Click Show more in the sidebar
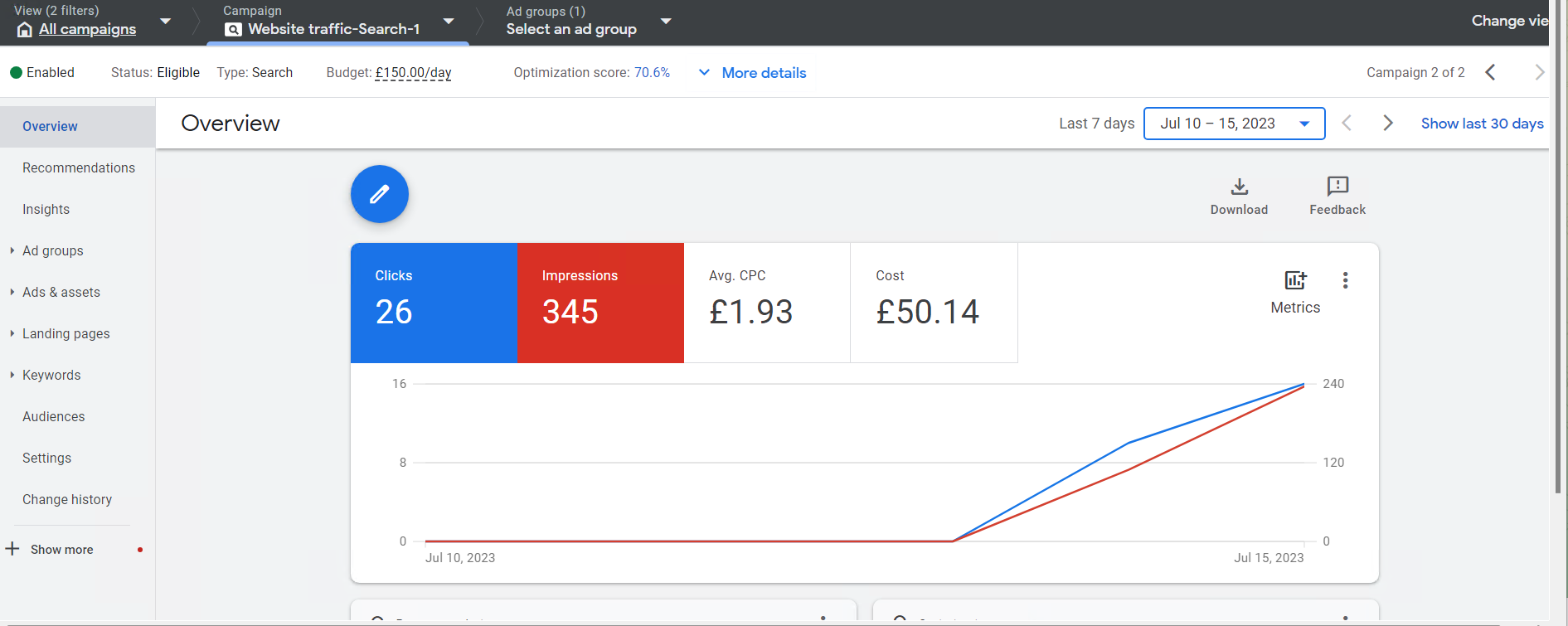 pyautogui.click(x=61, y=550)
